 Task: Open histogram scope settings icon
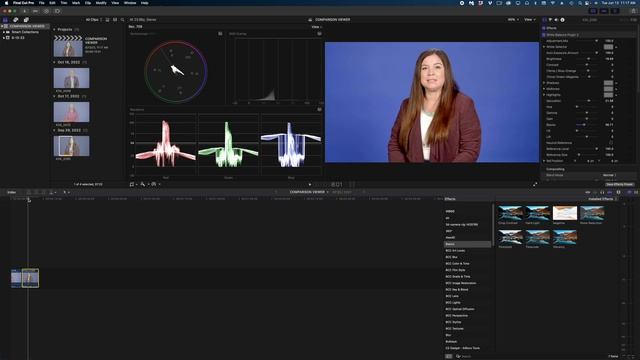coord(320,33)
